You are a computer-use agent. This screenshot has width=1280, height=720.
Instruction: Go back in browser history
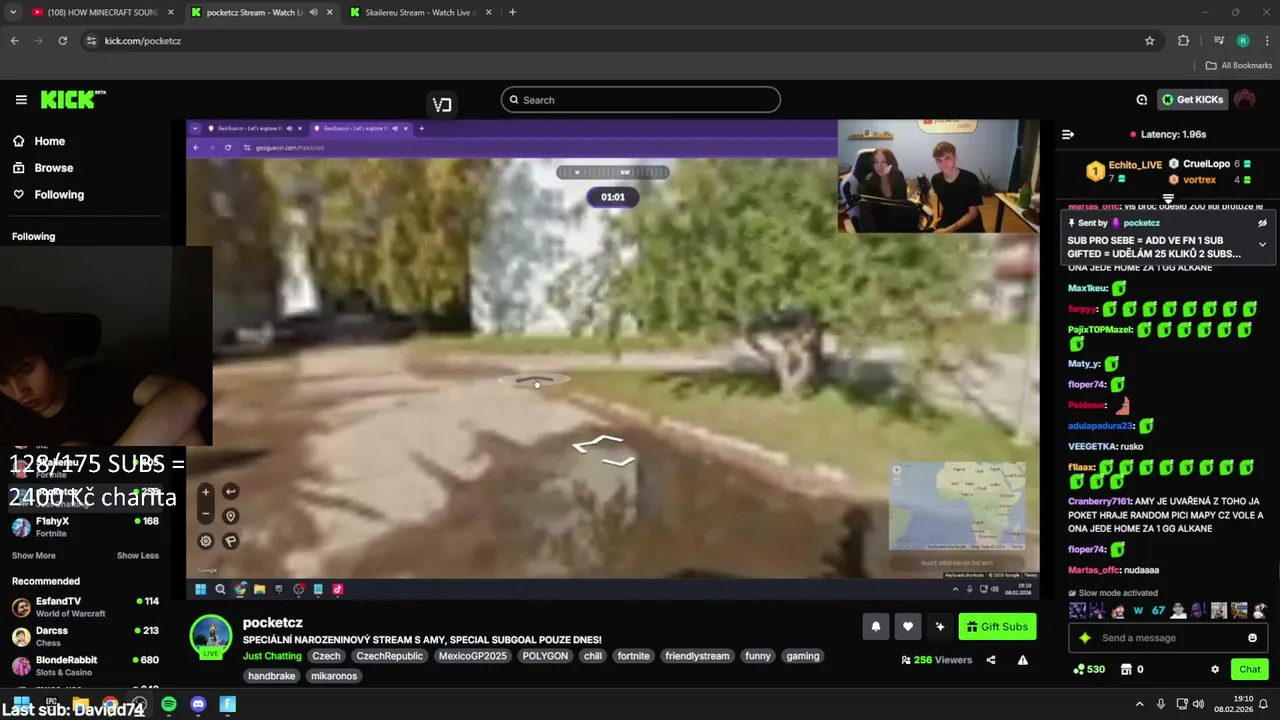pos(14,41)
